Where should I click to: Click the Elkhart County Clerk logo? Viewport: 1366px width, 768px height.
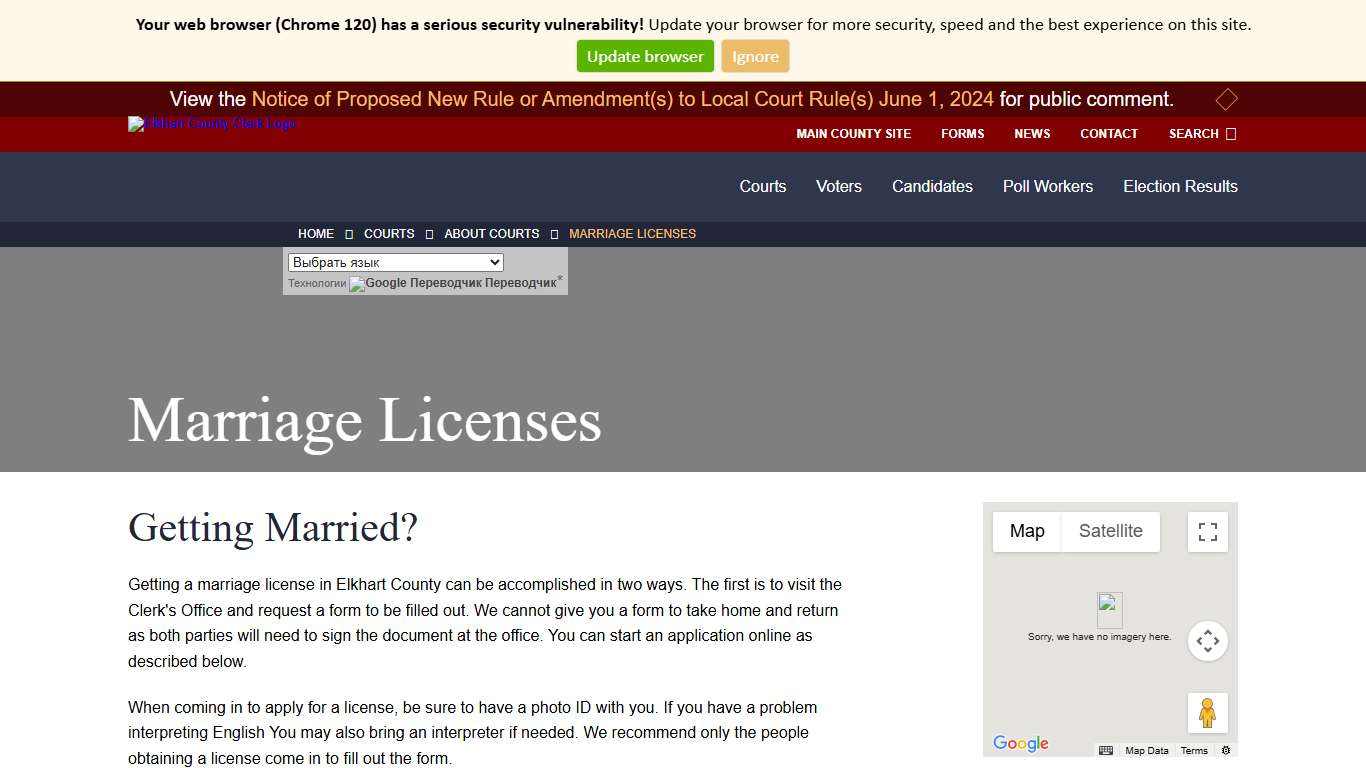point(212,124)
